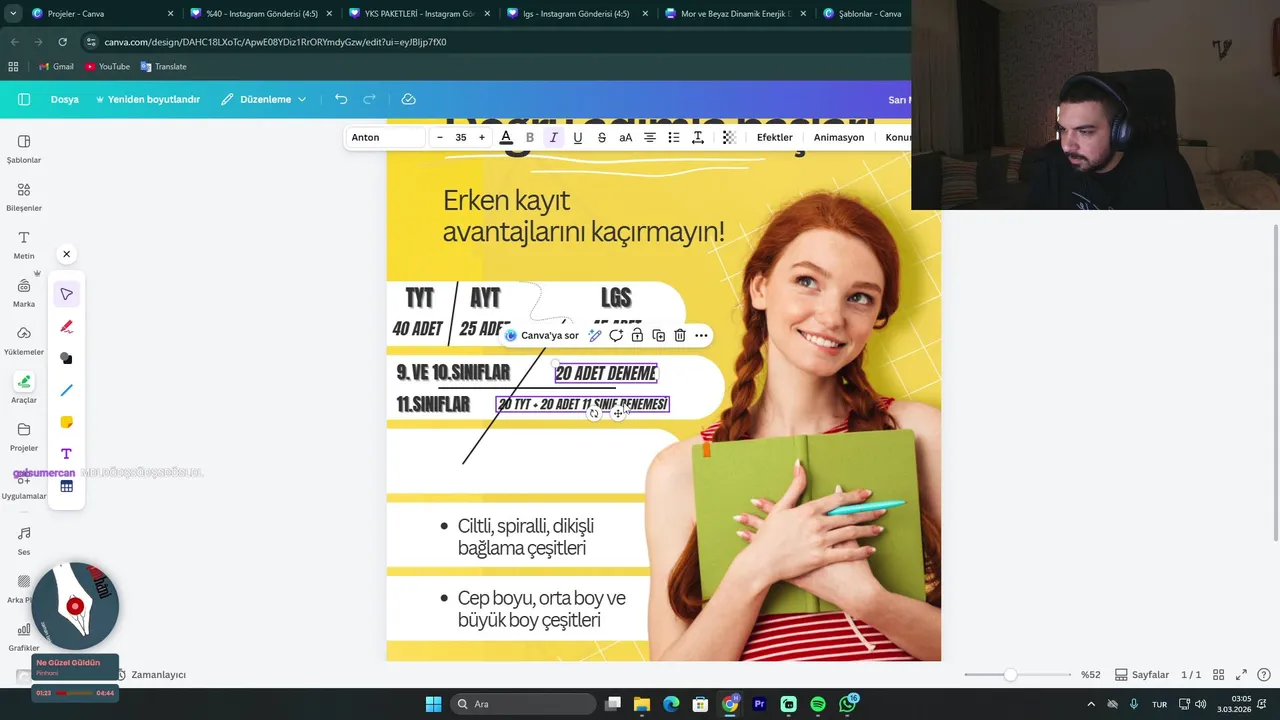Open Spotify from the taskbar
1280x720 pixels.
click(818, 704)
